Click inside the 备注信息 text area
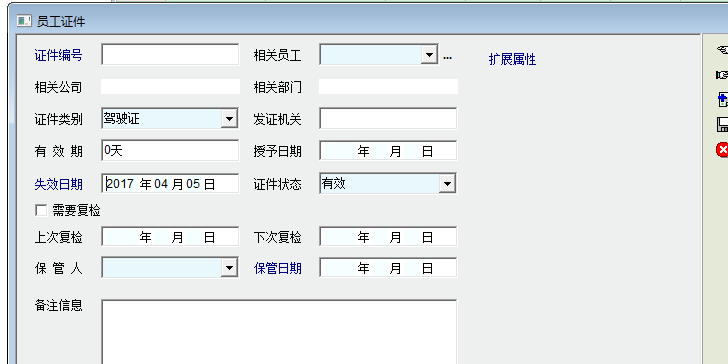 (x=279, y=332)
